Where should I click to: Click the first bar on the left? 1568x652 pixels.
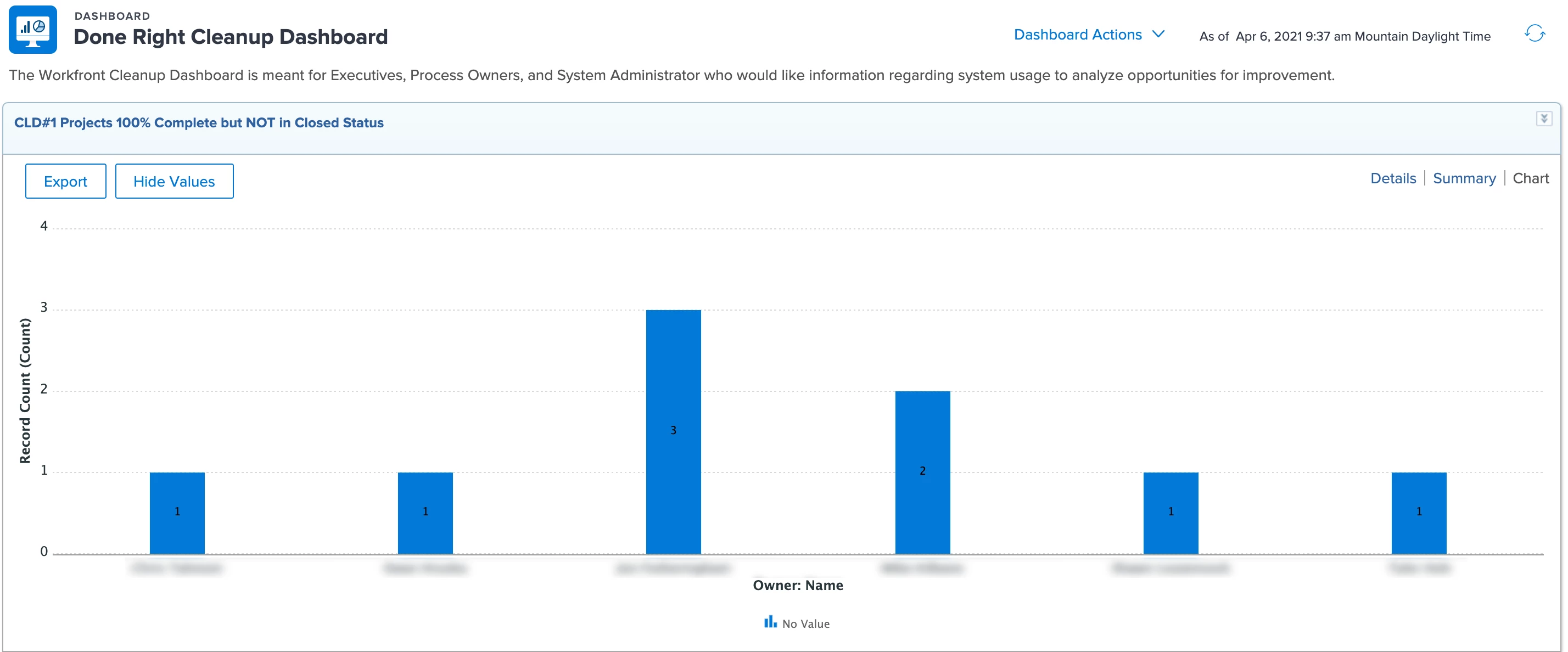tap(177, 512)
